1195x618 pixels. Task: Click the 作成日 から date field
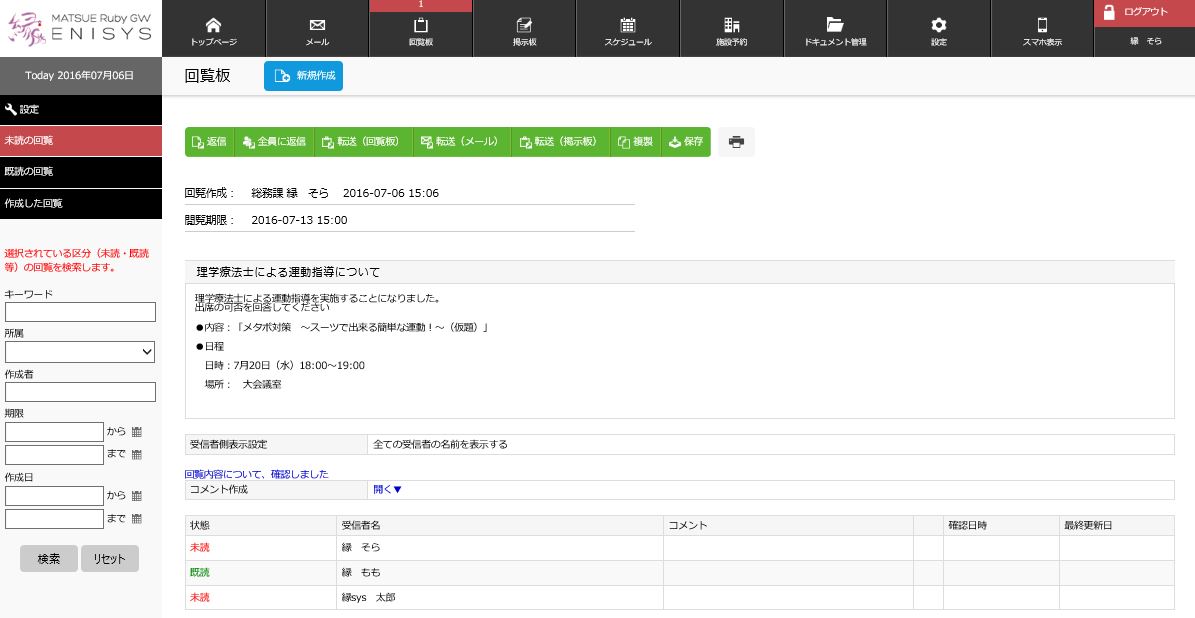click(54, 496)
